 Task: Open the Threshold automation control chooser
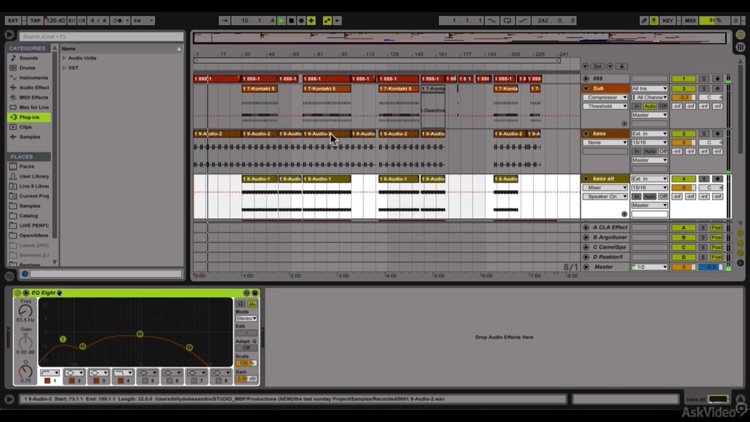(x=605, y=106)
